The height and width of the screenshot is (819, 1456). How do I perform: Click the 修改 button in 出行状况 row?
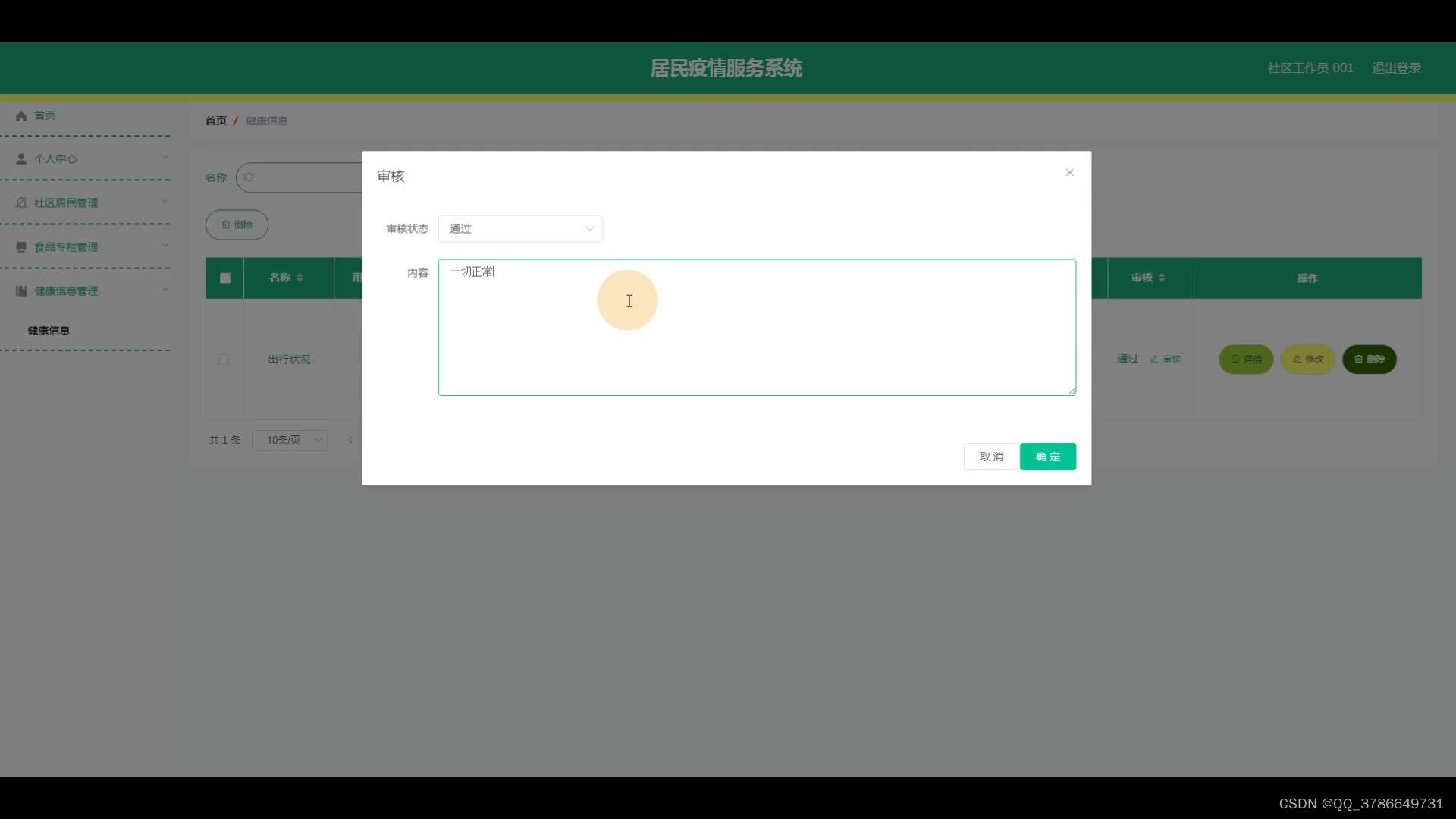click(1307, 359)
